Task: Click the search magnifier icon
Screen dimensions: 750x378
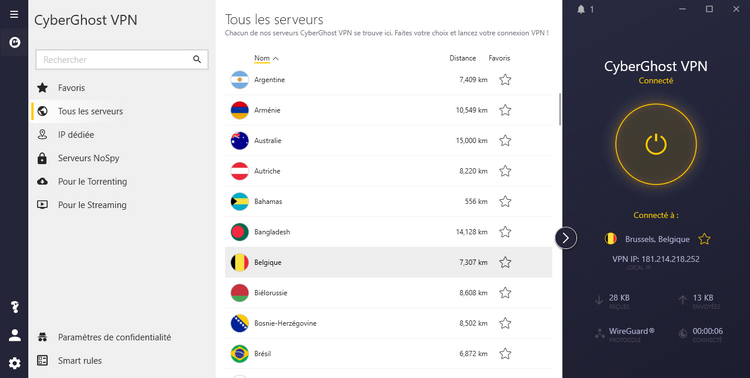Action: [x=197, y=59]
